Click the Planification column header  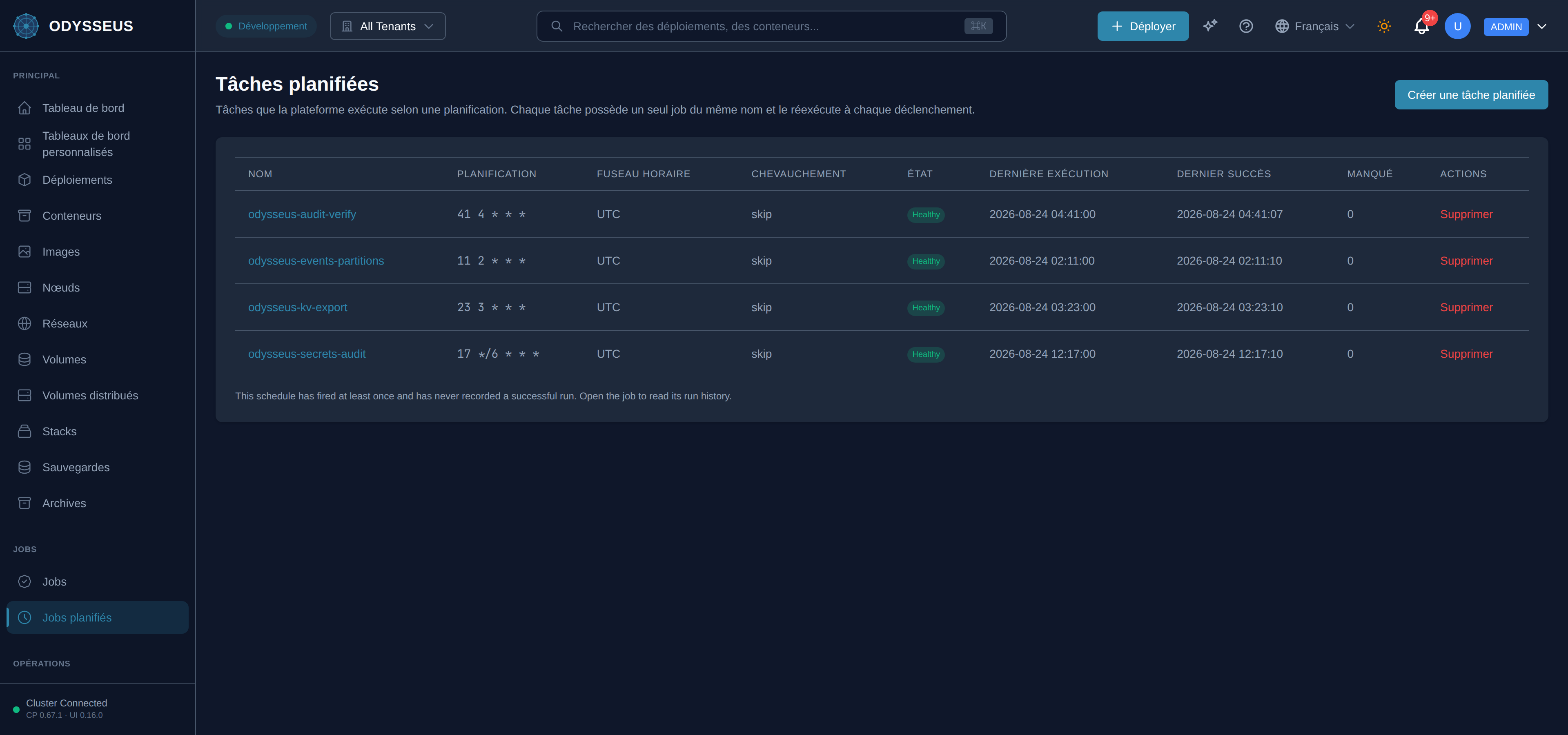(x=496, y=174)
